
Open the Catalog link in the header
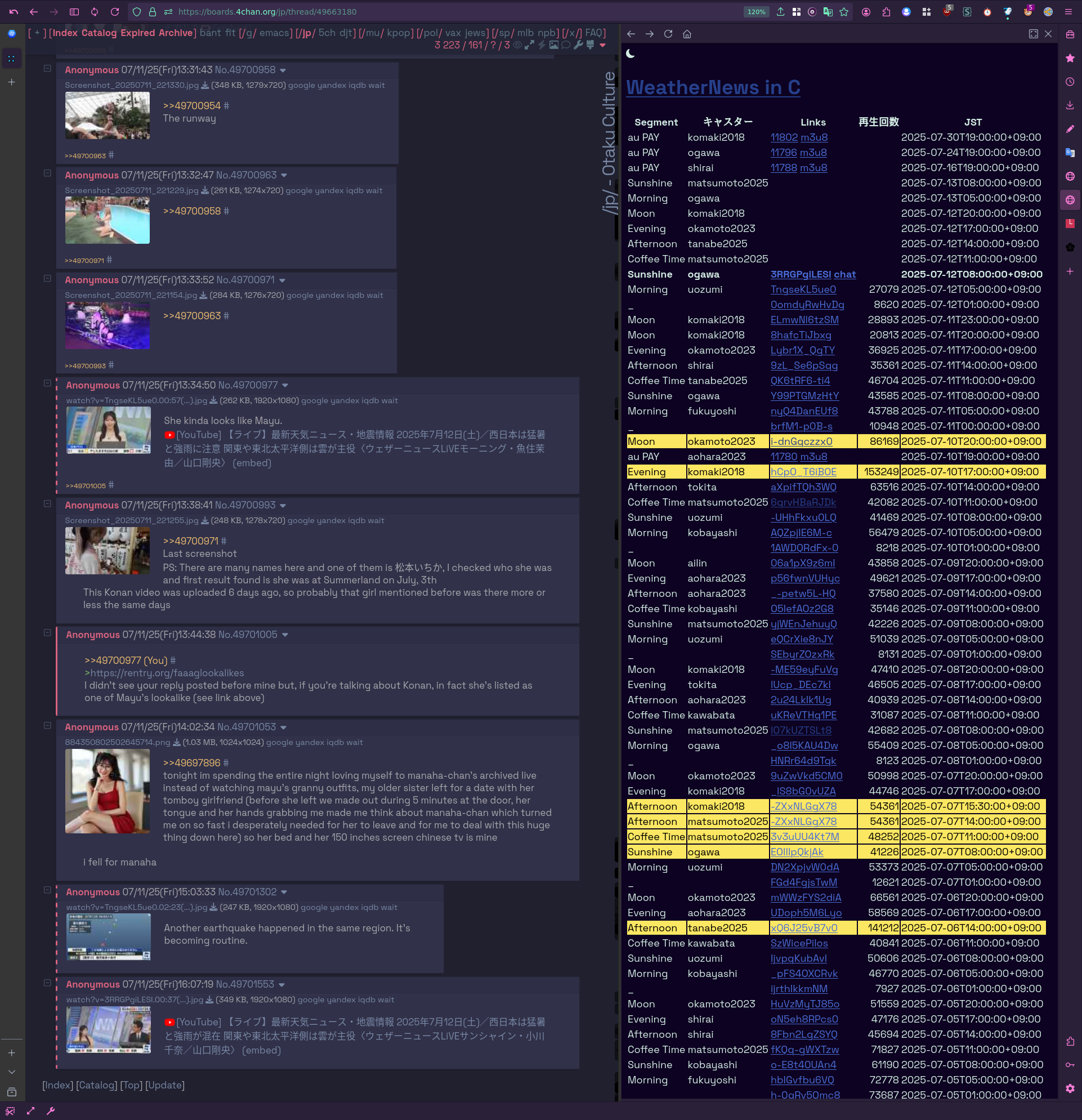(99, 33)
